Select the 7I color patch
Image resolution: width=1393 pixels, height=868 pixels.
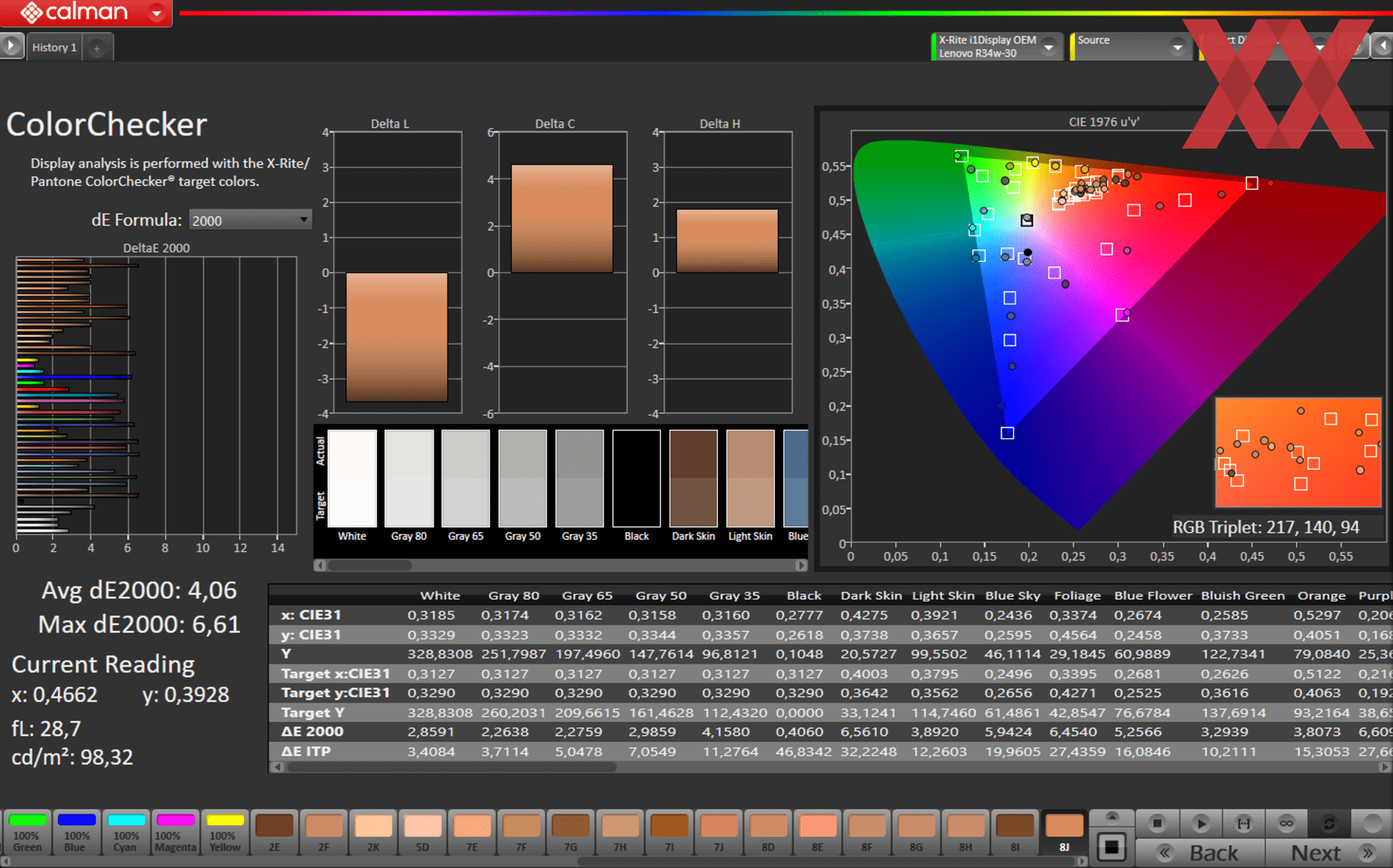tap(669, 832)
